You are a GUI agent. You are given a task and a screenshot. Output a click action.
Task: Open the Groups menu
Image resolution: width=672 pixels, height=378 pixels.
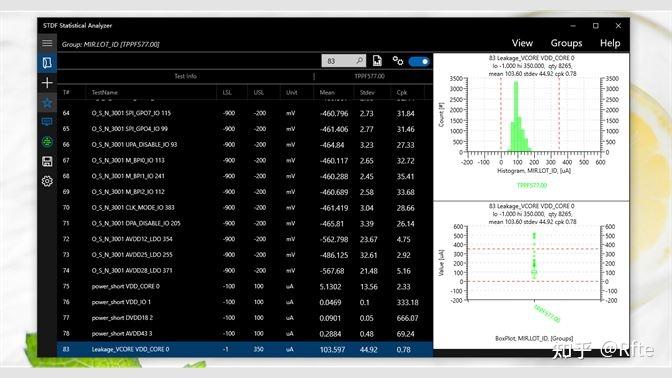tap(566, 43)
